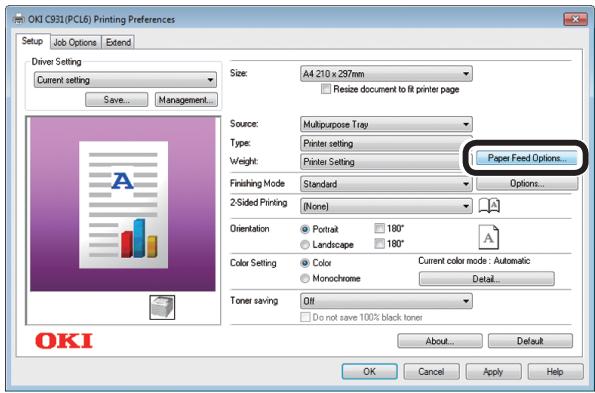
Task: Open the Extend tab
Action: pyautogui.click(x=118, y=42)
